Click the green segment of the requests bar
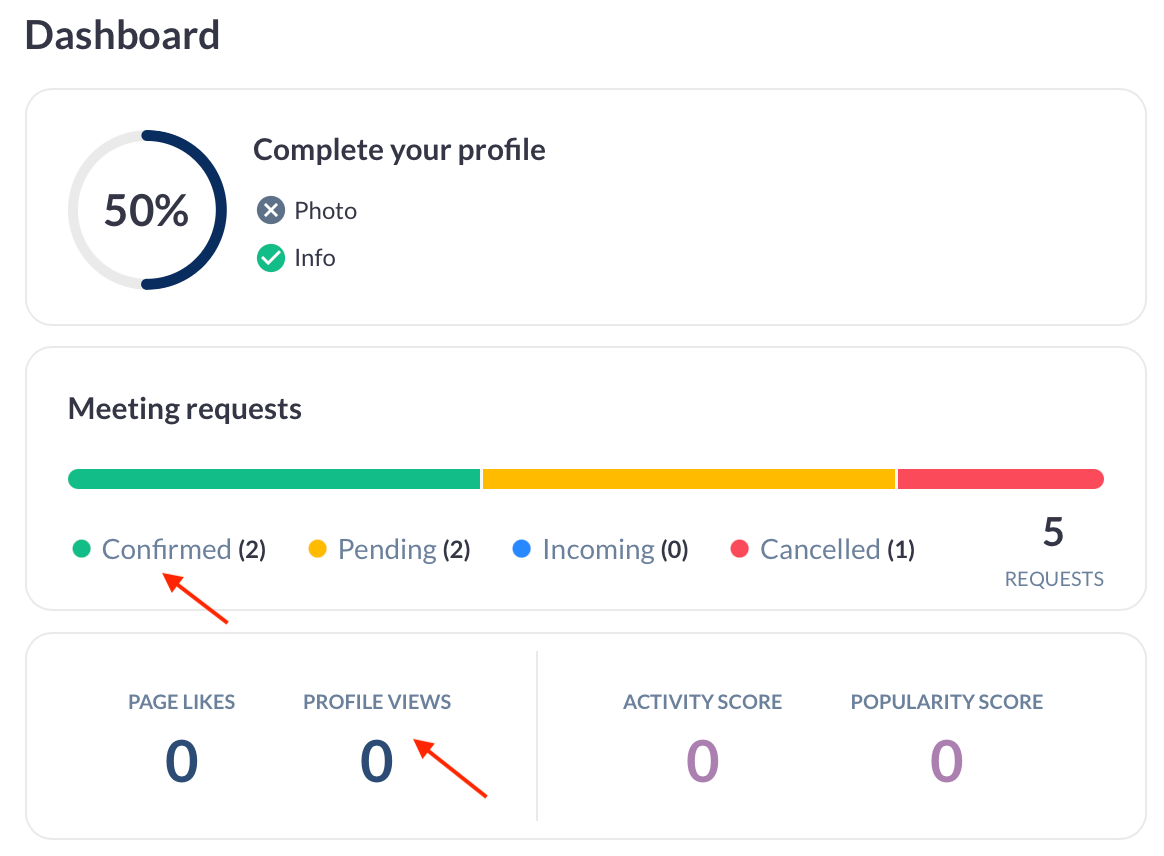Image resolution: width=1164 pixels, height=856 pixels. (274, 479)
